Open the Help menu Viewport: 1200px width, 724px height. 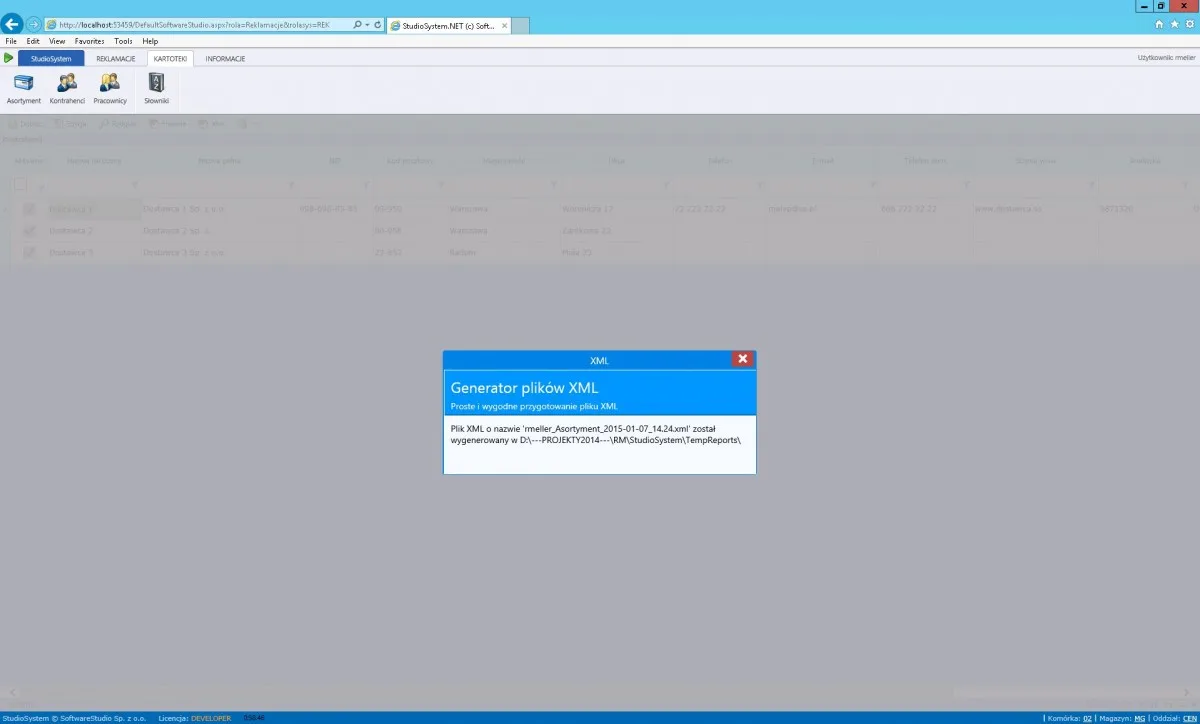(x=150, y=41)
